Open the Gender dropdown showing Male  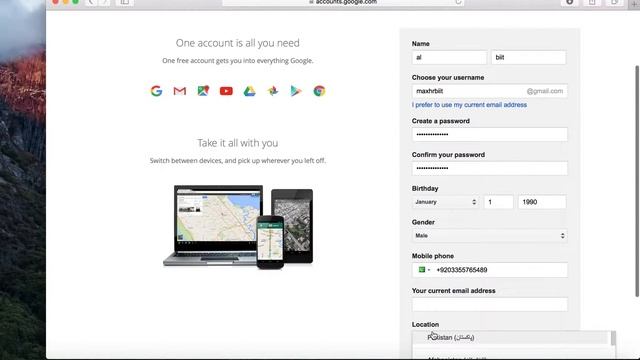coord(489,236)
